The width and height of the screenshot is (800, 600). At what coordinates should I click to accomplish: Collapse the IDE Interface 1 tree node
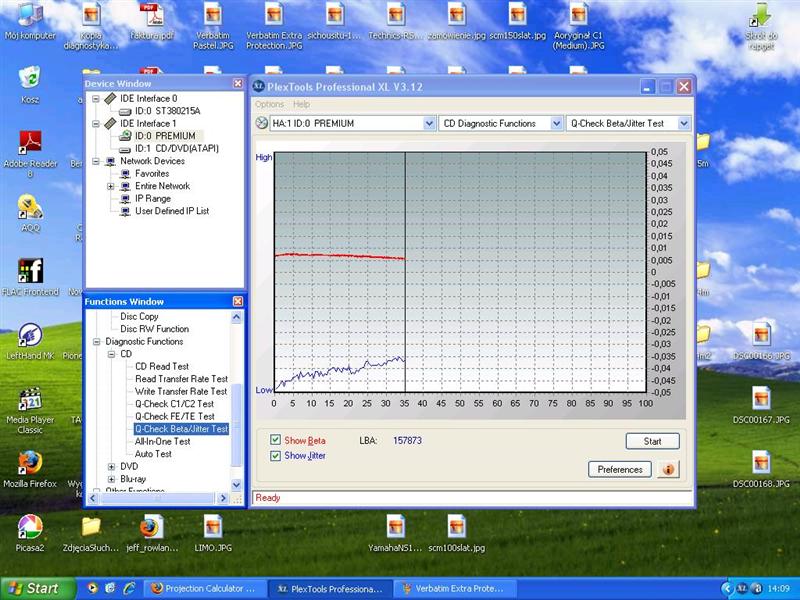(96, 123)
